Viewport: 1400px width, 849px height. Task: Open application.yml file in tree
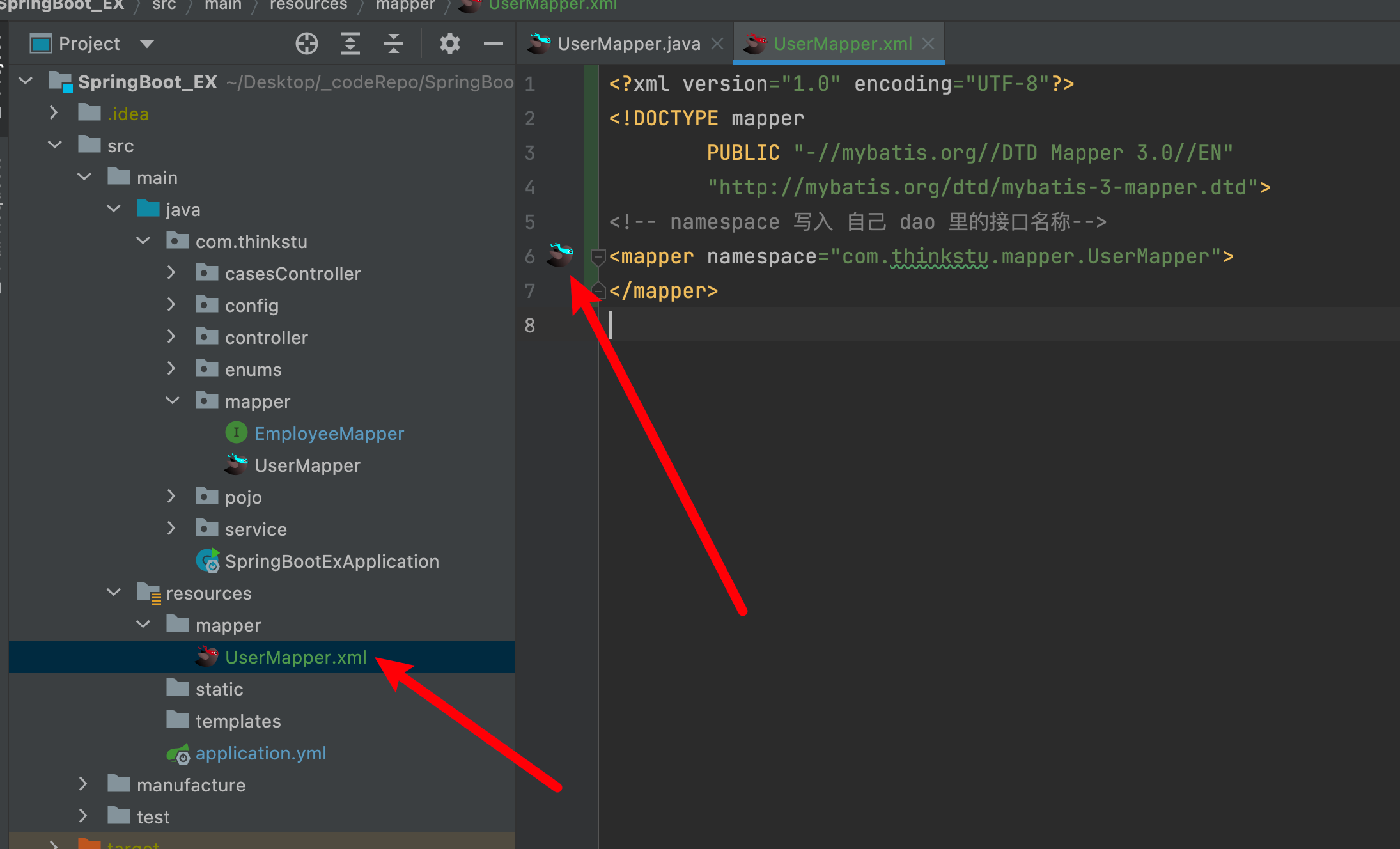(x=260, y=753)
